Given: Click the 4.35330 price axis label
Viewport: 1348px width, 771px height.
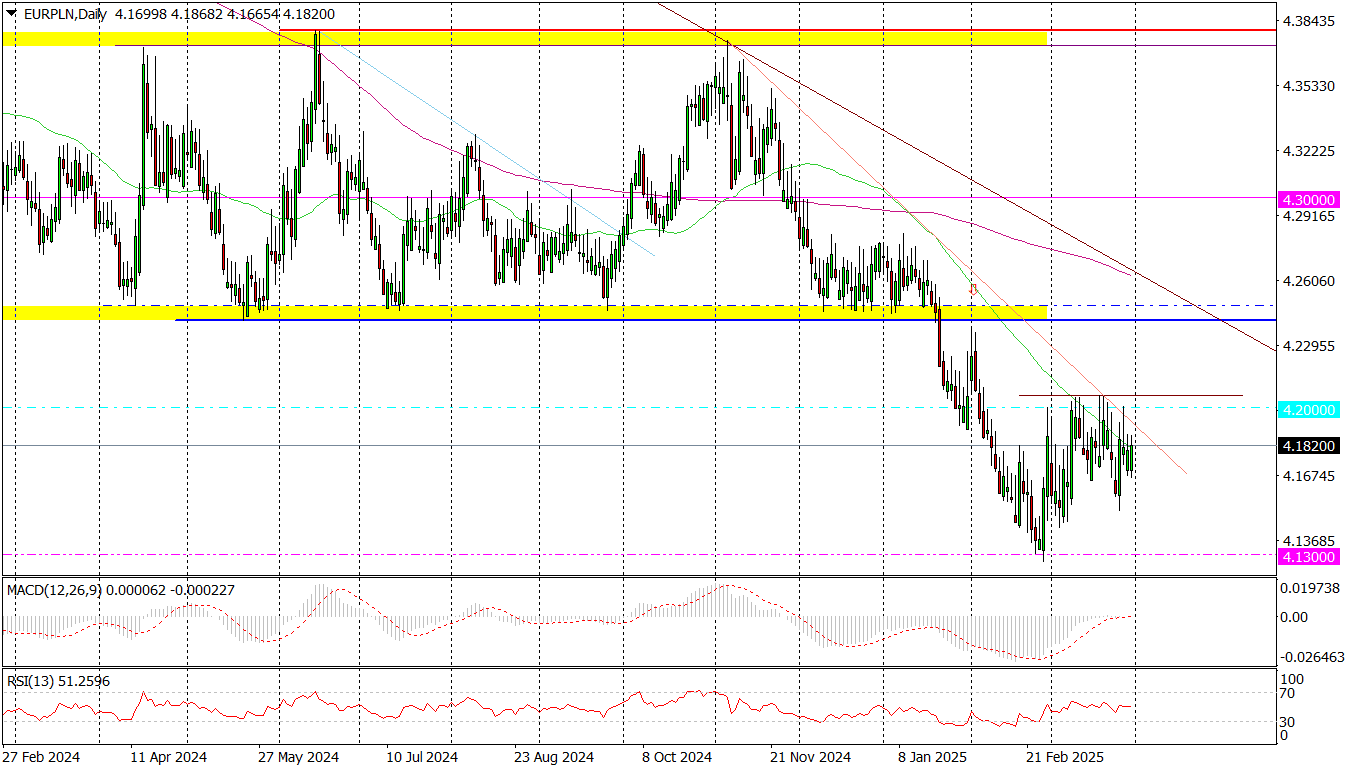Looking at the screenshot, I should click(x=1309, y=87).
